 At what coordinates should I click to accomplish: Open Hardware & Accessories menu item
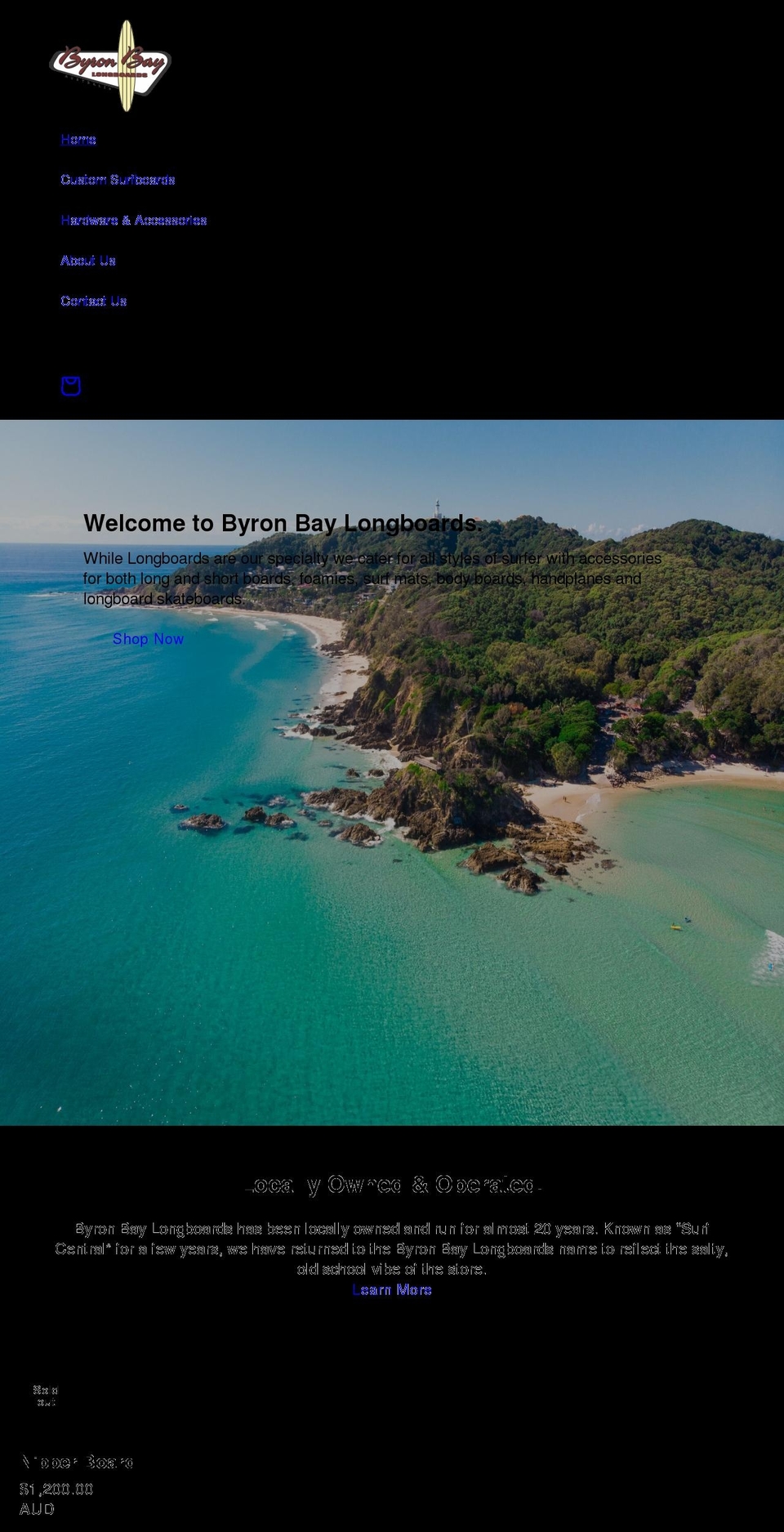(x=134, y=221)
